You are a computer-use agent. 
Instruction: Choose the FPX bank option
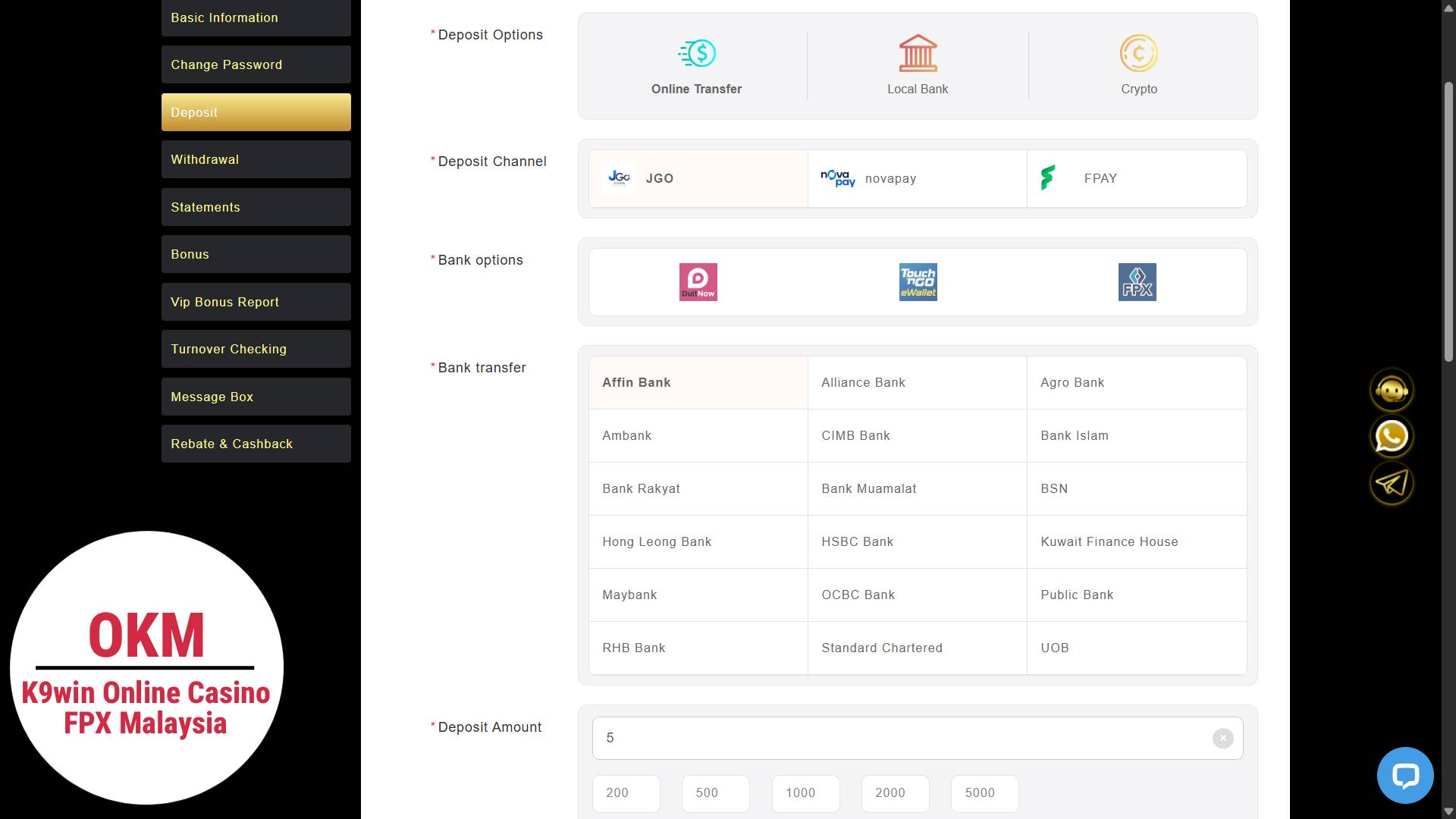1137,282
